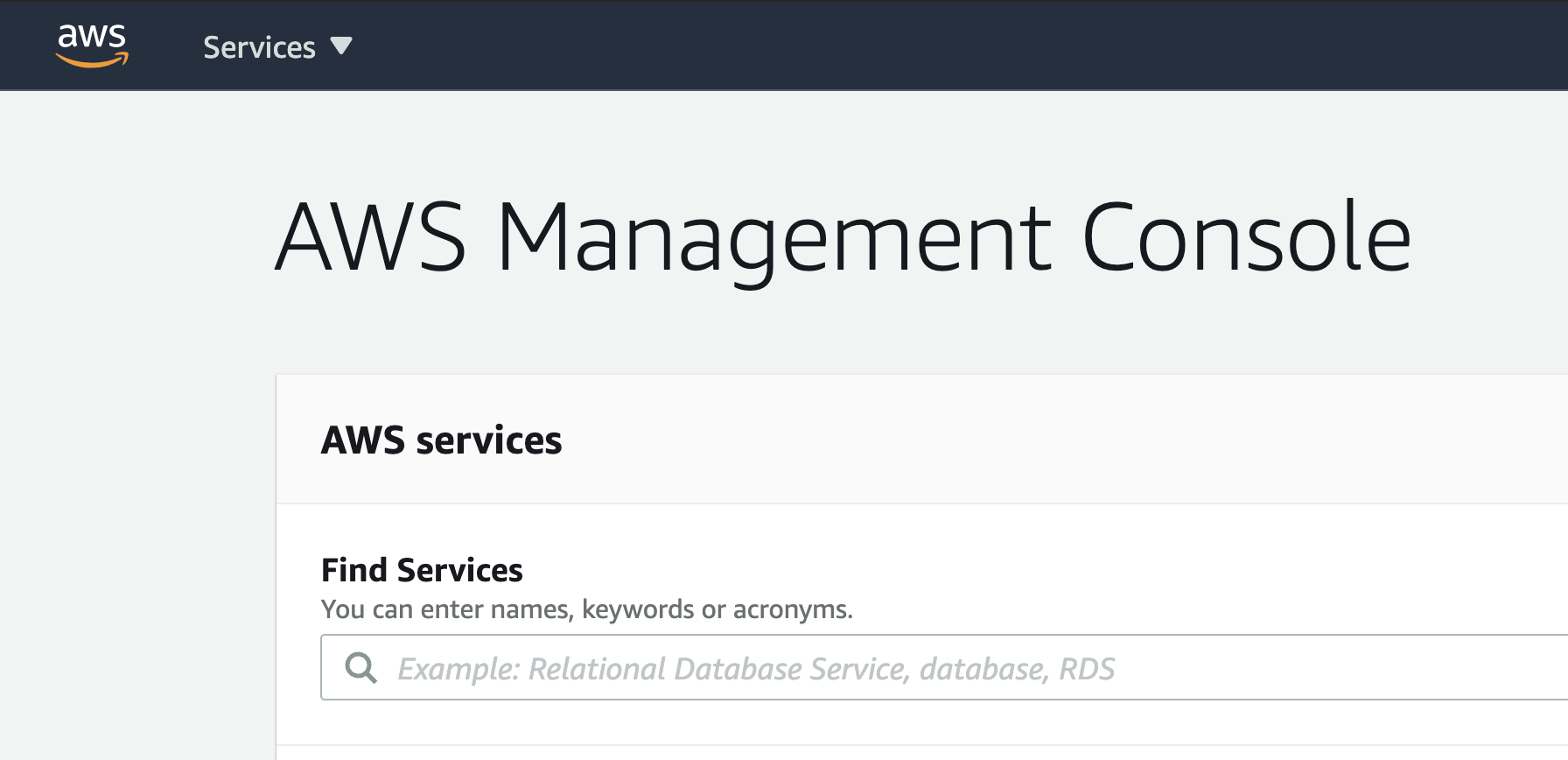Click the Find Services label
This screenshot has height=760, width=1568.
pos(422,570)
